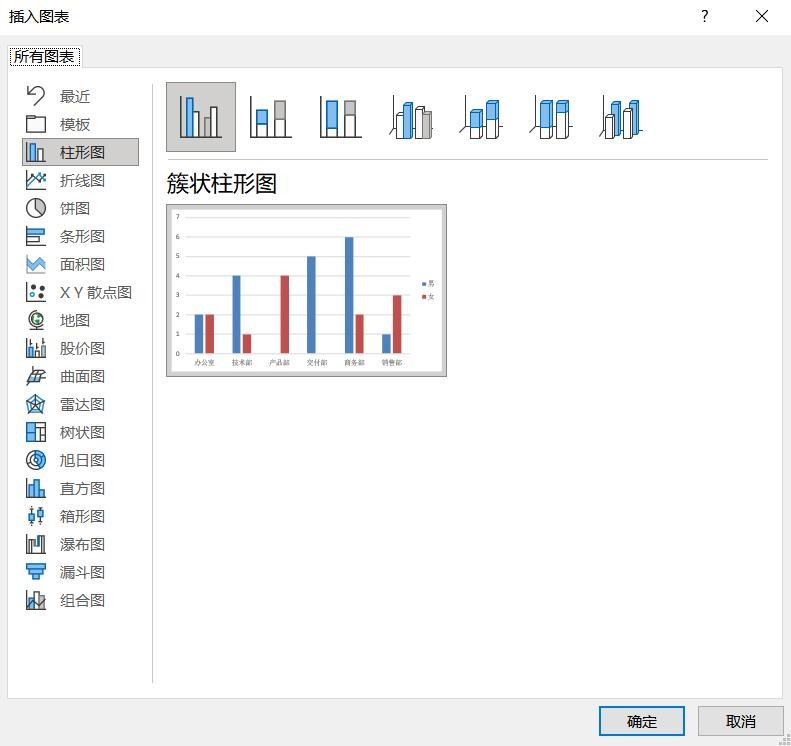Image resolution: width=791 pixels, height=746 pixels.
Task: Choose the 3-D column chart icon
Action: click(x=621, y=118)
